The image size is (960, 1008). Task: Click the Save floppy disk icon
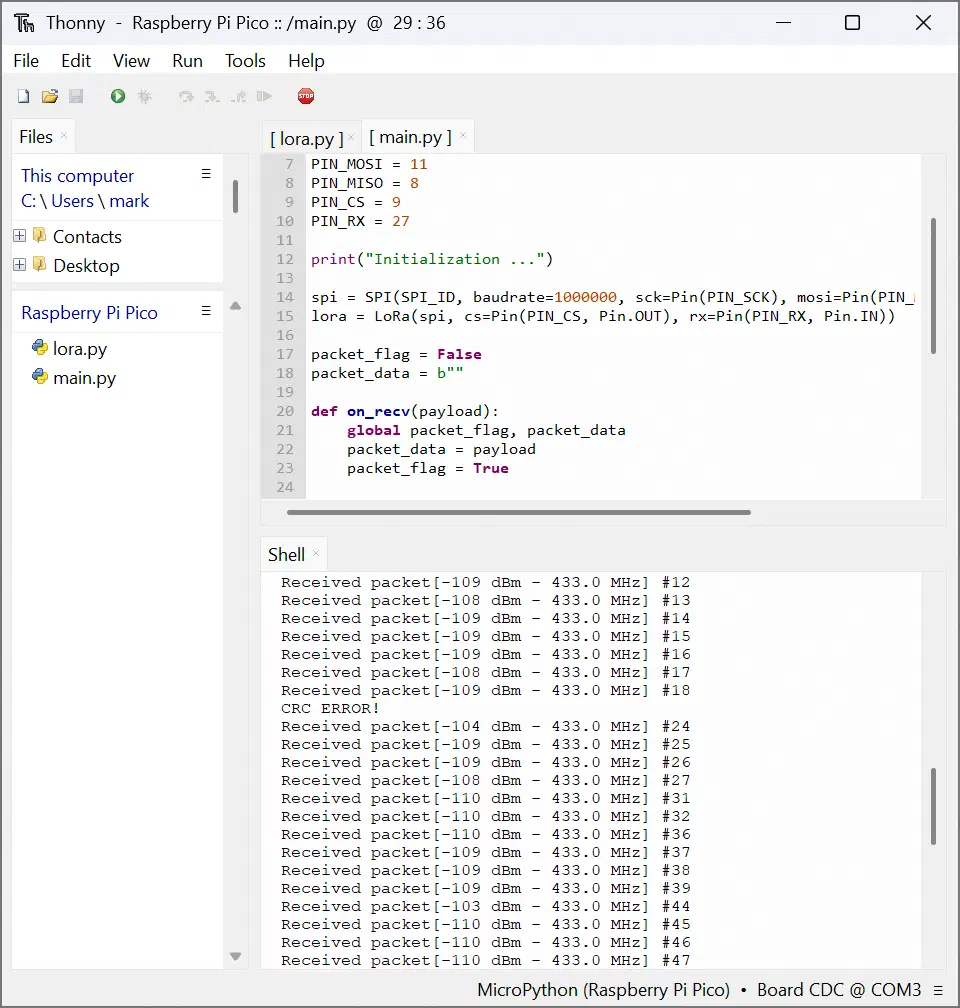click(76, 96)
